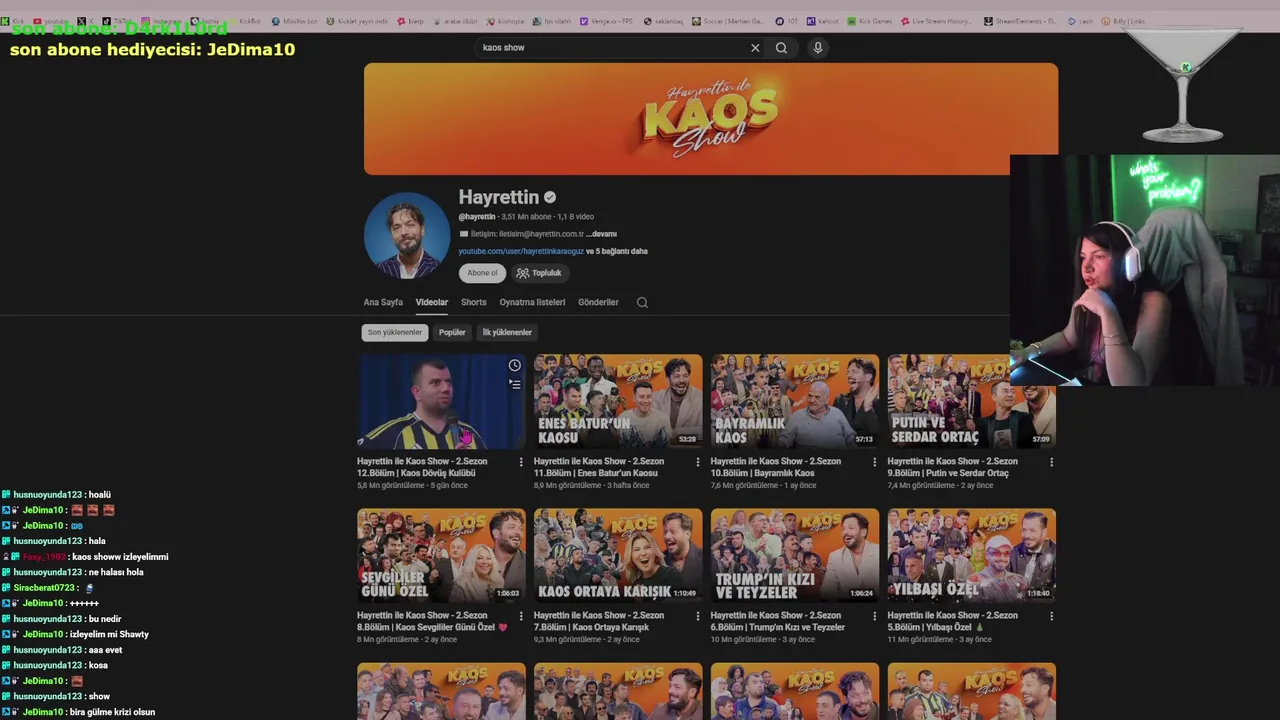The image size is (1280, 720).
Task: Open the X bookmark
Action: [86, 21]
